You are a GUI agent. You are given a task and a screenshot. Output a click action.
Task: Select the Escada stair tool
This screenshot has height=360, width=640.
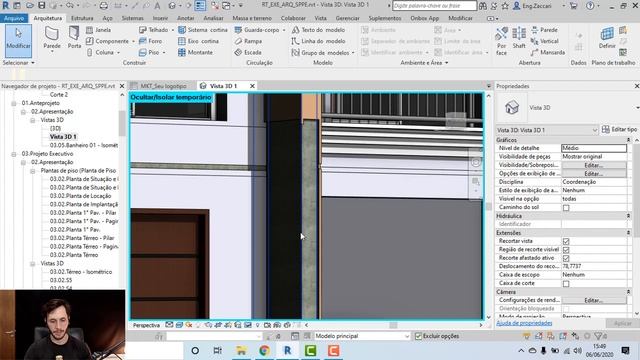248,53
